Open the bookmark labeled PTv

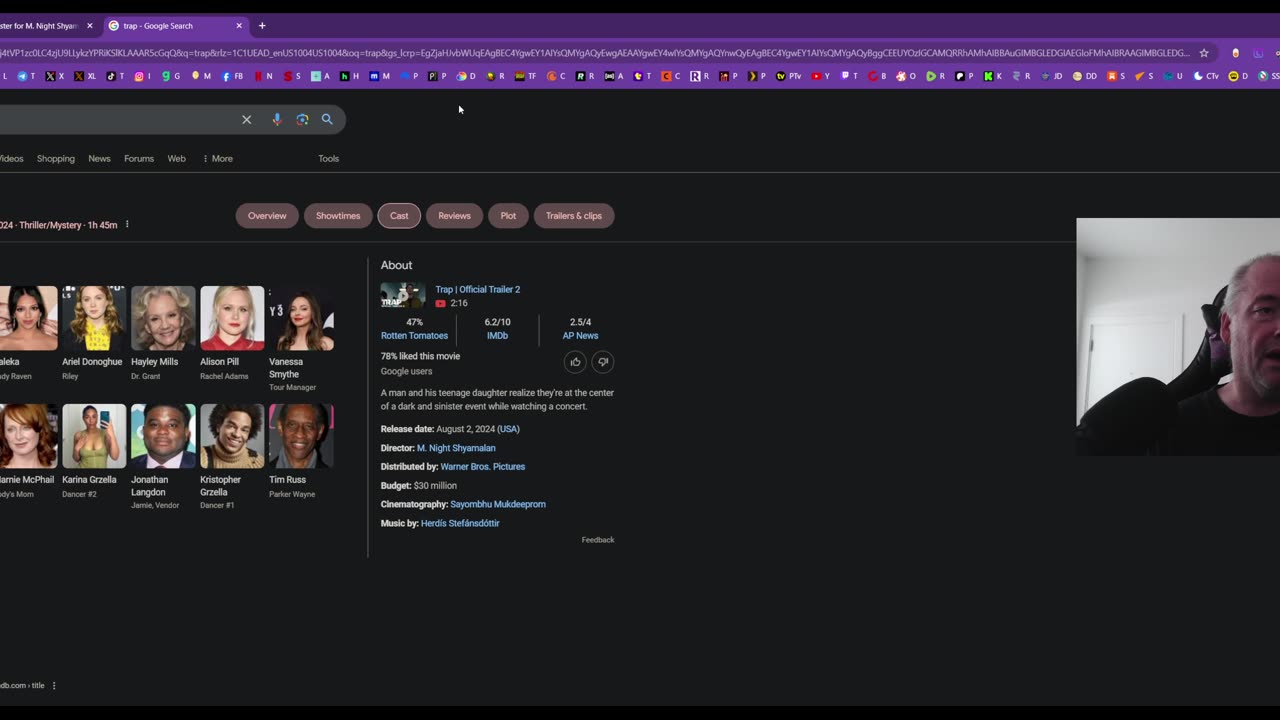[789, 76]
